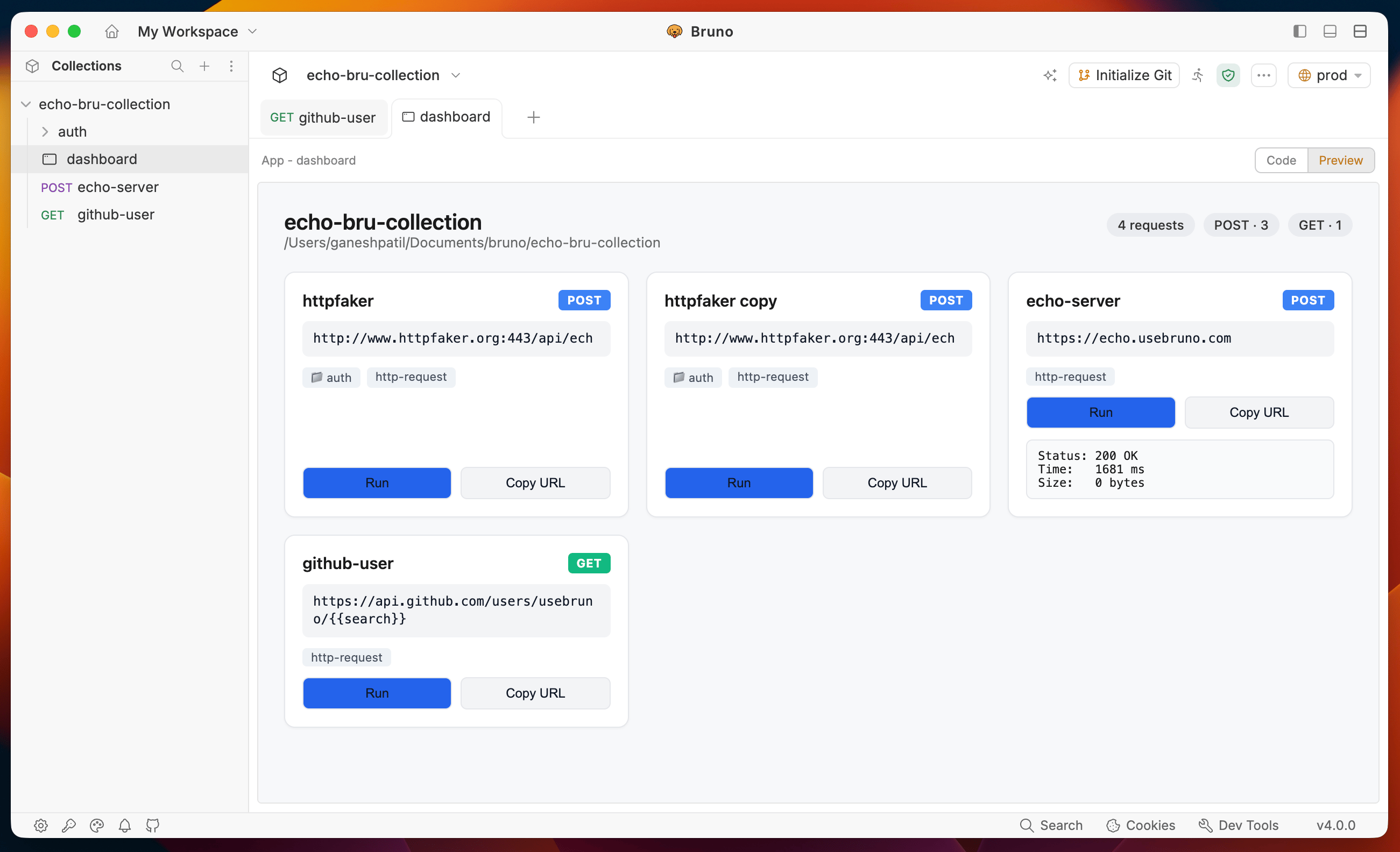The height and width of the screenshot is (852, 1400).
Task: Click the collection cube icon in header
Action: tap(280, 75)
